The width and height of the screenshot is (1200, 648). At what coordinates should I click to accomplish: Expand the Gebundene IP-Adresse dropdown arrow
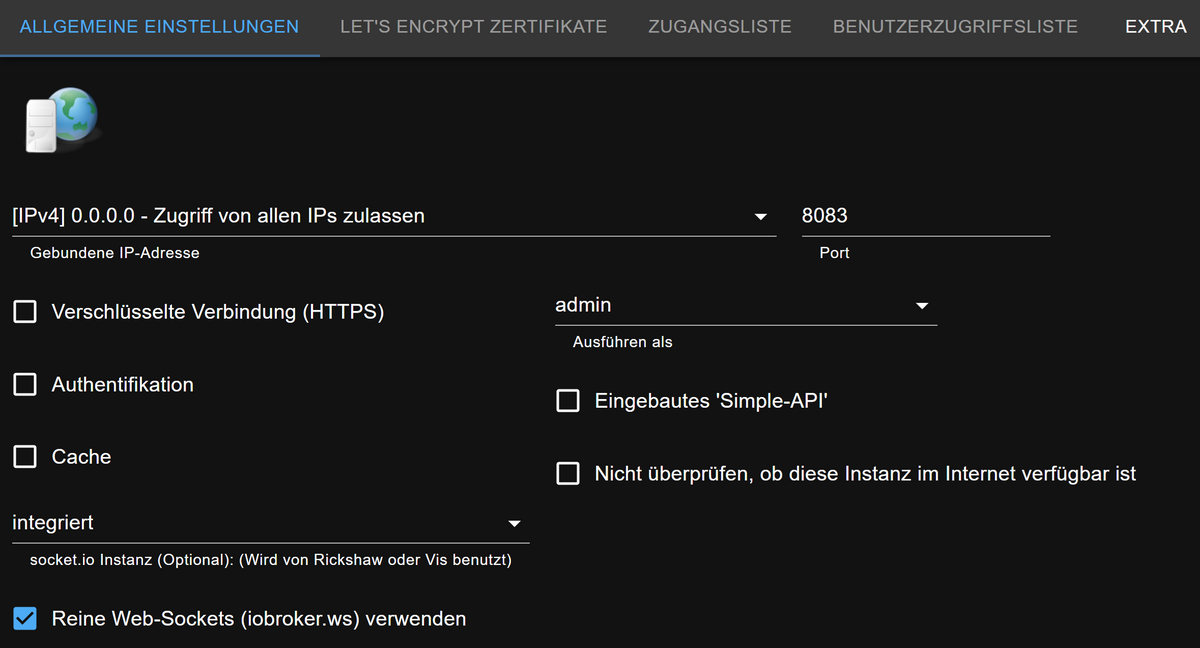pos(761,216)
